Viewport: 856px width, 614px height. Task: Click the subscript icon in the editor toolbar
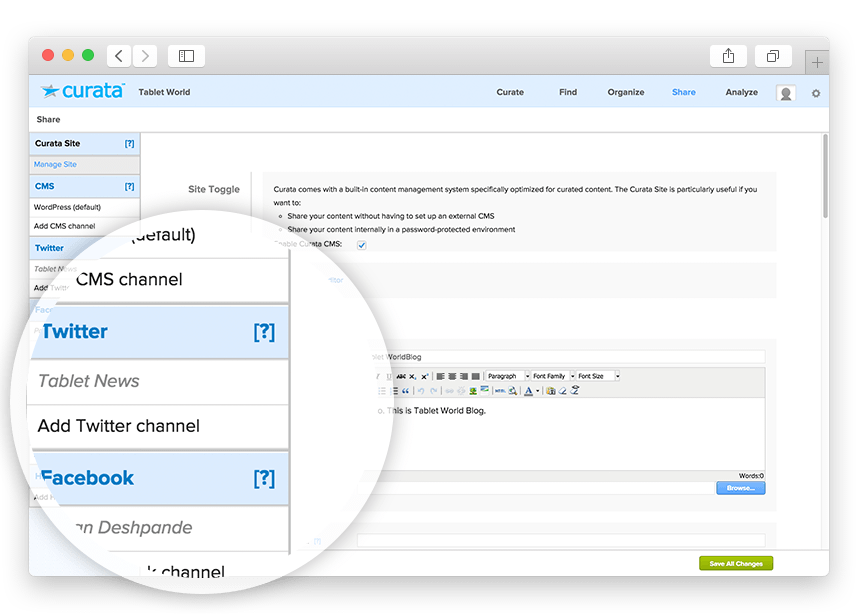click(413, 376)
